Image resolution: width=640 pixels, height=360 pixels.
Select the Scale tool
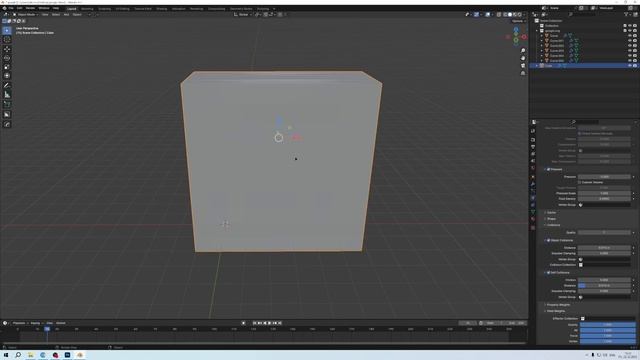click(7, 67)
